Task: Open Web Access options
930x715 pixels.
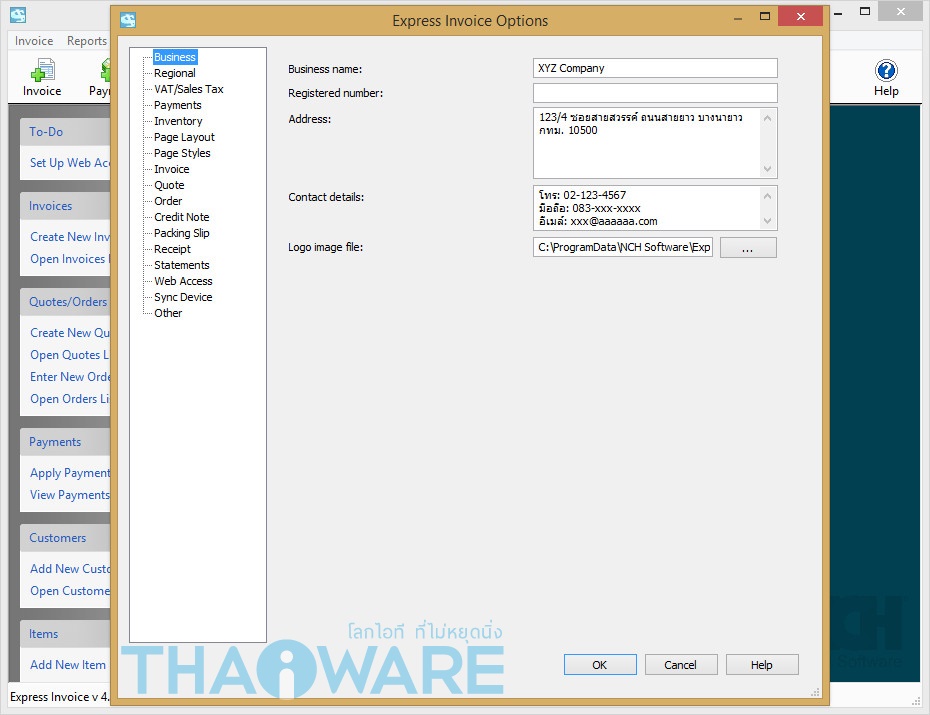Action: pos(183,281)
